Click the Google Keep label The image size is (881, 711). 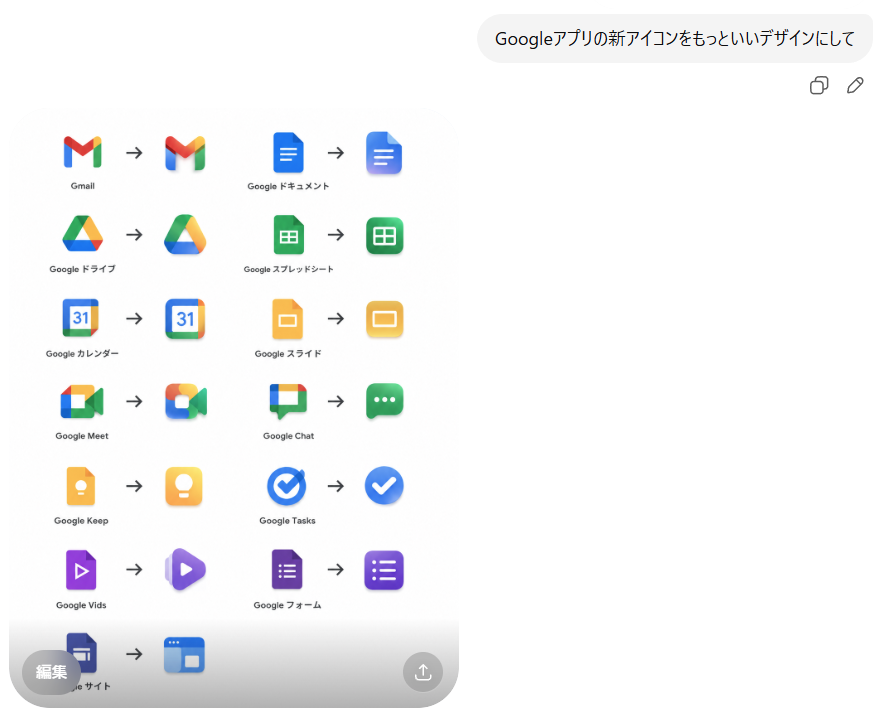coord(81,521)
